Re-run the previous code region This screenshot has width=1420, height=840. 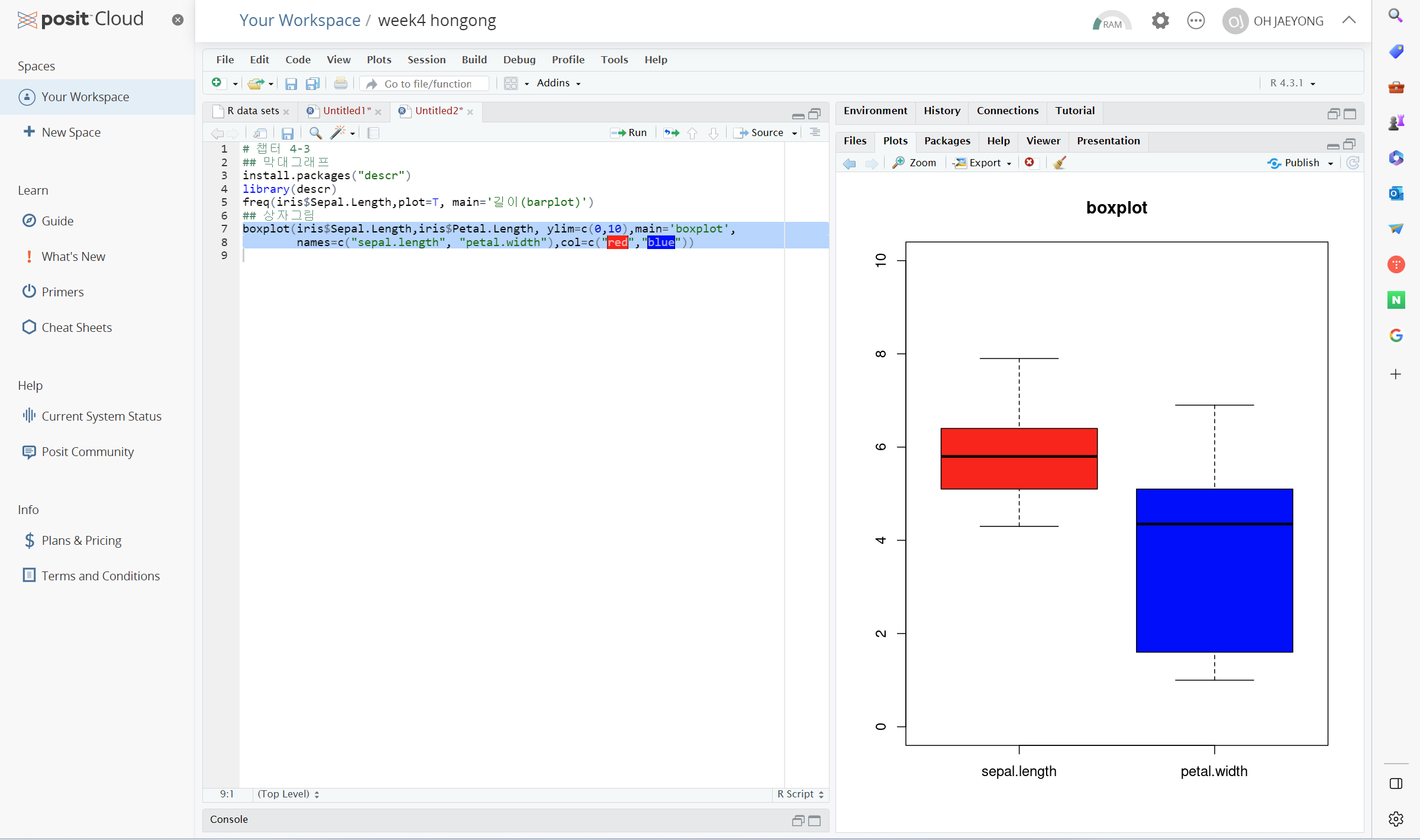click(671, 133)
